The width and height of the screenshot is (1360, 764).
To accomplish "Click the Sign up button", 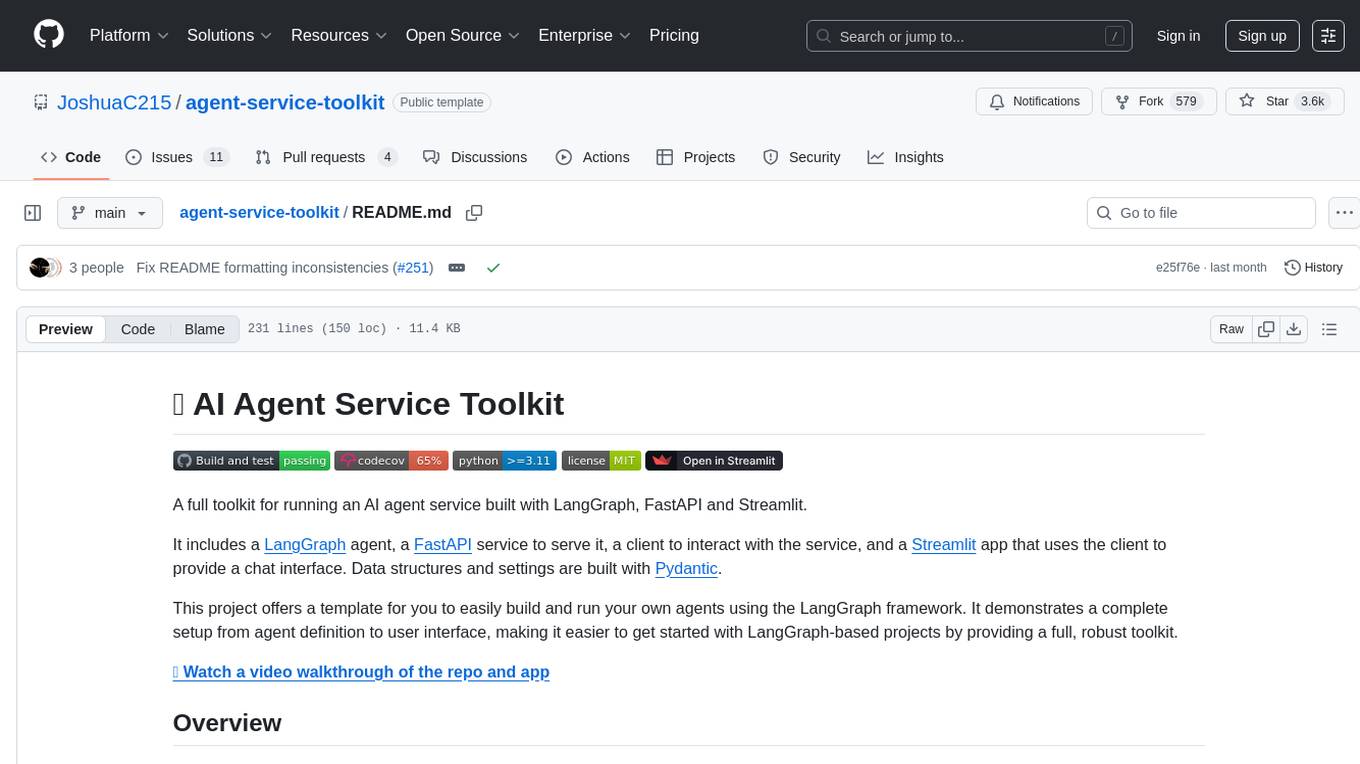I will tap(1262, 36).
